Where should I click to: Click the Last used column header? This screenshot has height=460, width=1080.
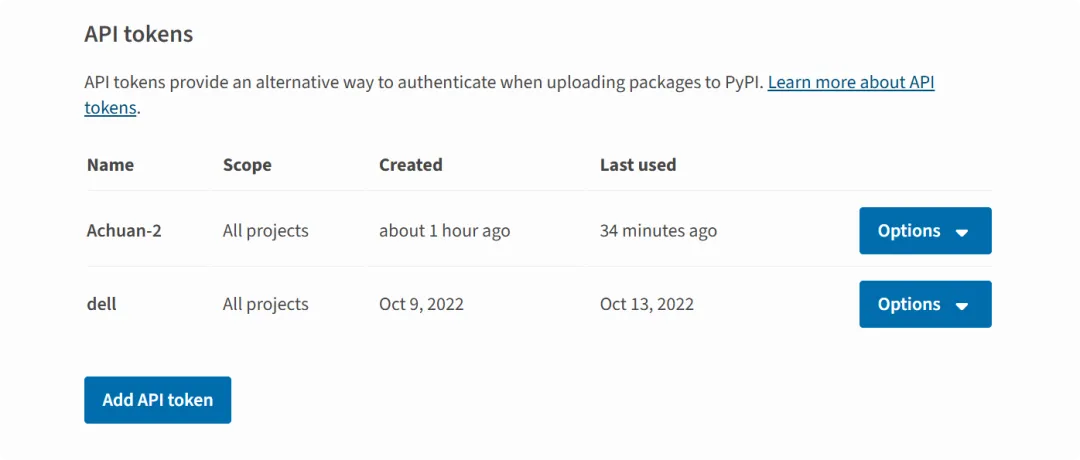(x=638, y=165)
